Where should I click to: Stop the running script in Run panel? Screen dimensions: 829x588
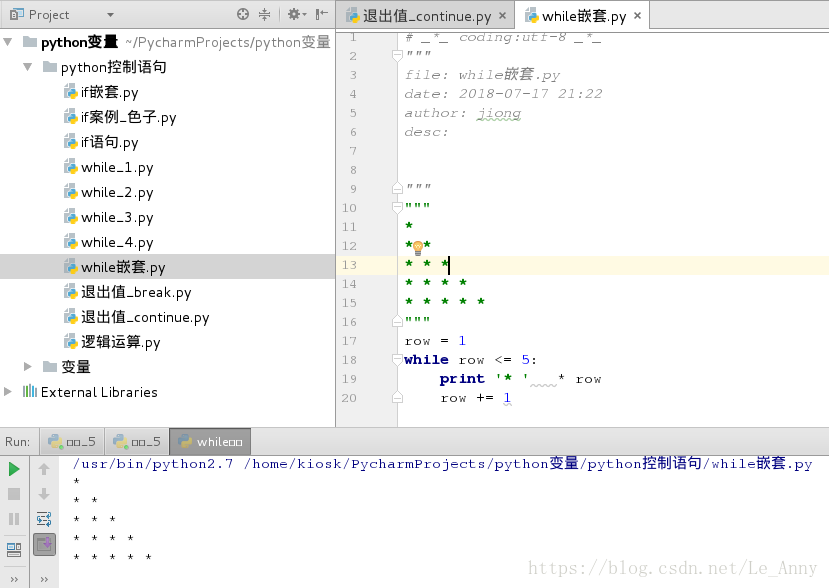[x=13, y=493]
